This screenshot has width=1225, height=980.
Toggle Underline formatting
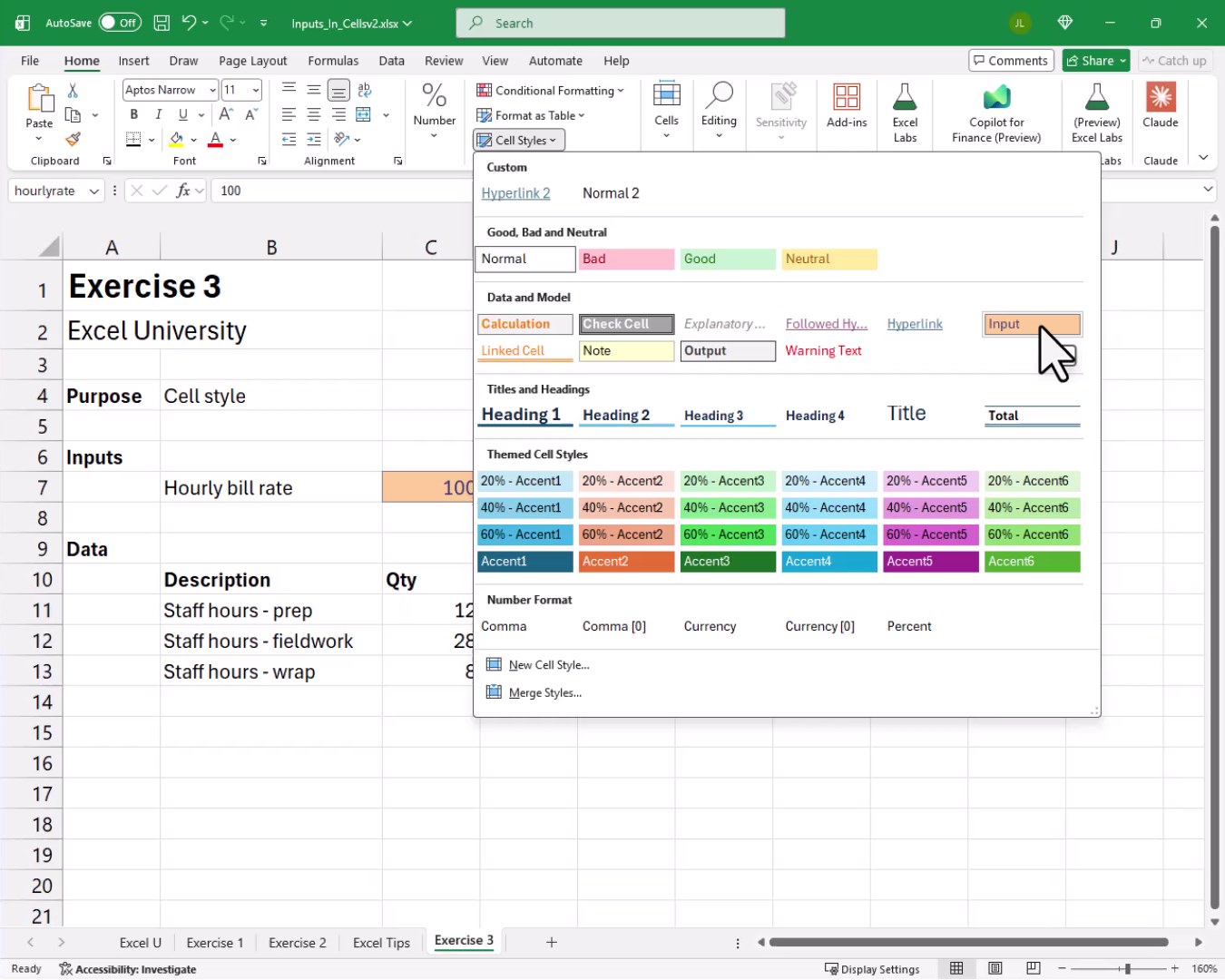click(x=183, y=114)
